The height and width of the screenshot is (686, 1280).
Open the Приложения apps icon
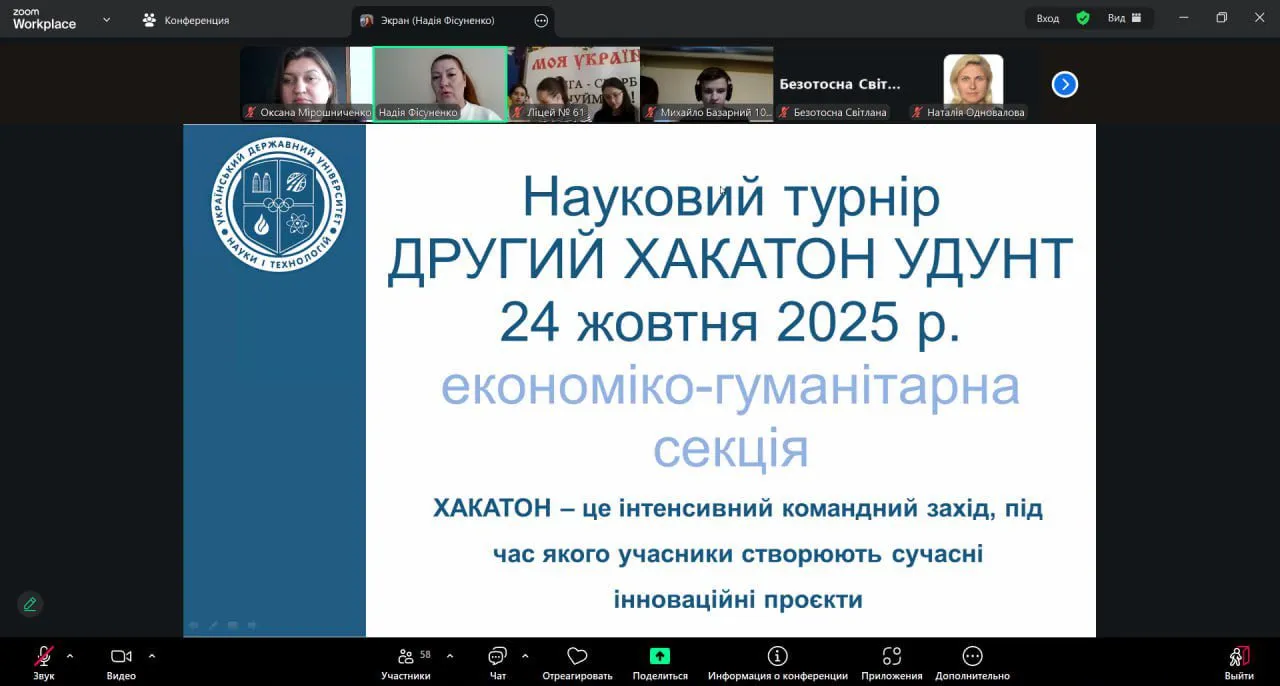coord(891,657)
